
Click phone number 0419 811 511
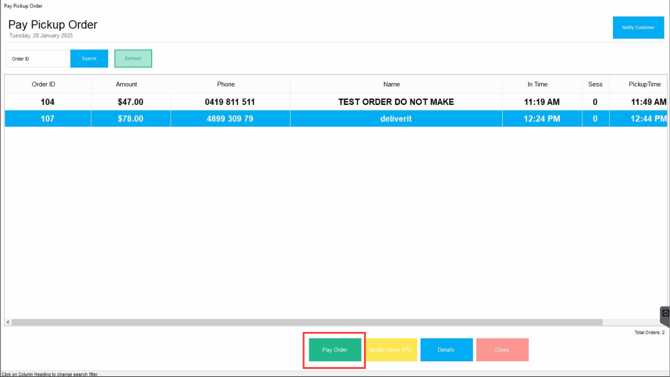(230, 102)
